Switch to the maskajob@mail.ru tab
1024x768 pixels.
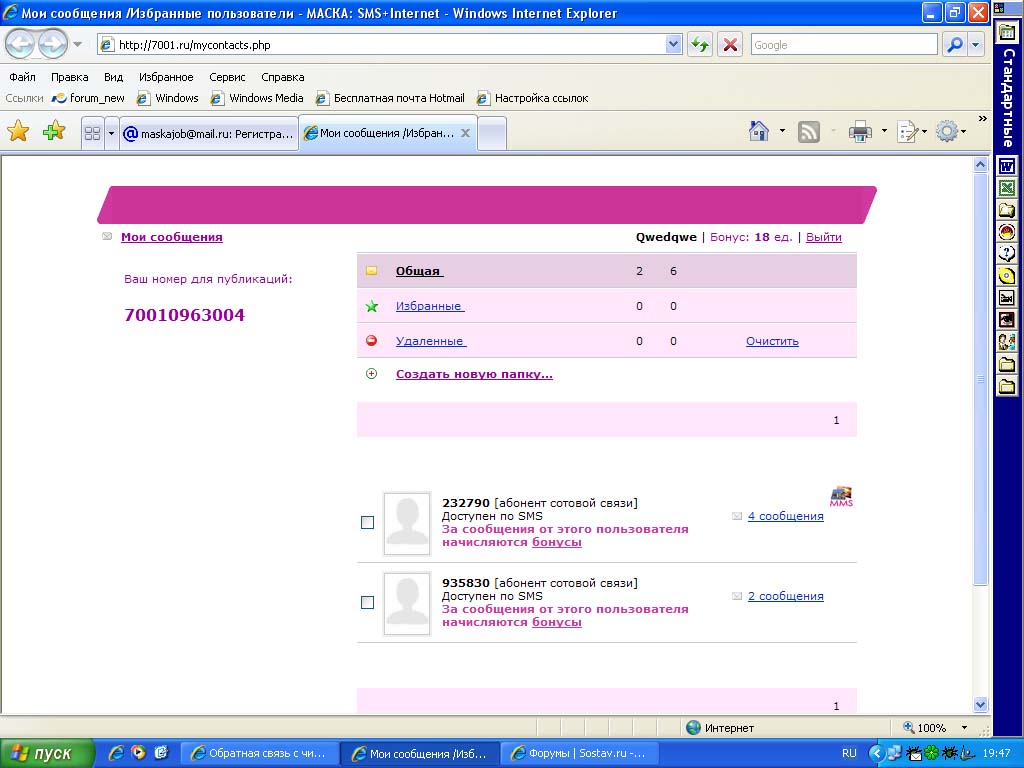coord(208,133)
